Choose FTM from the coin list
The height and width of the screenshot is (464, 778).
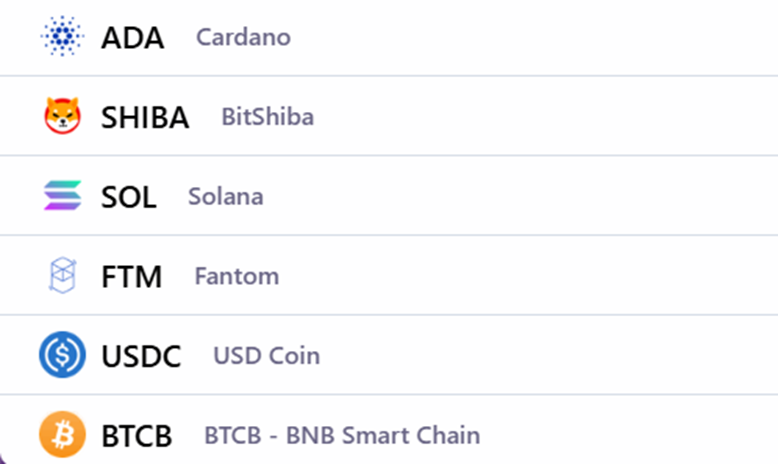(x=131, y=277)
